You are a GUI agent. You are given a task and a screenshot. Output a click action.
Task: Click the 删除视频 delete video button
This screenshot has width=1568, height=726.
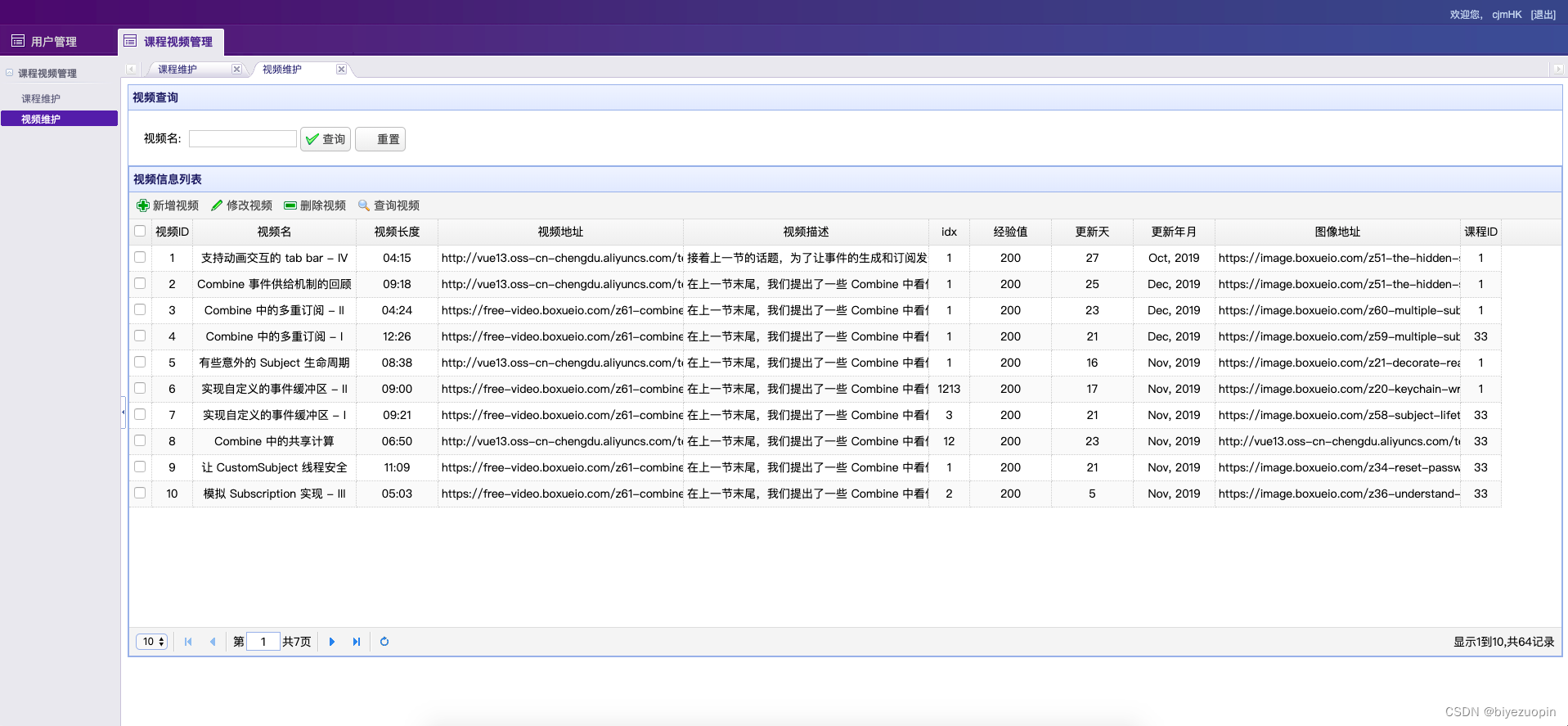click(315, 205)
